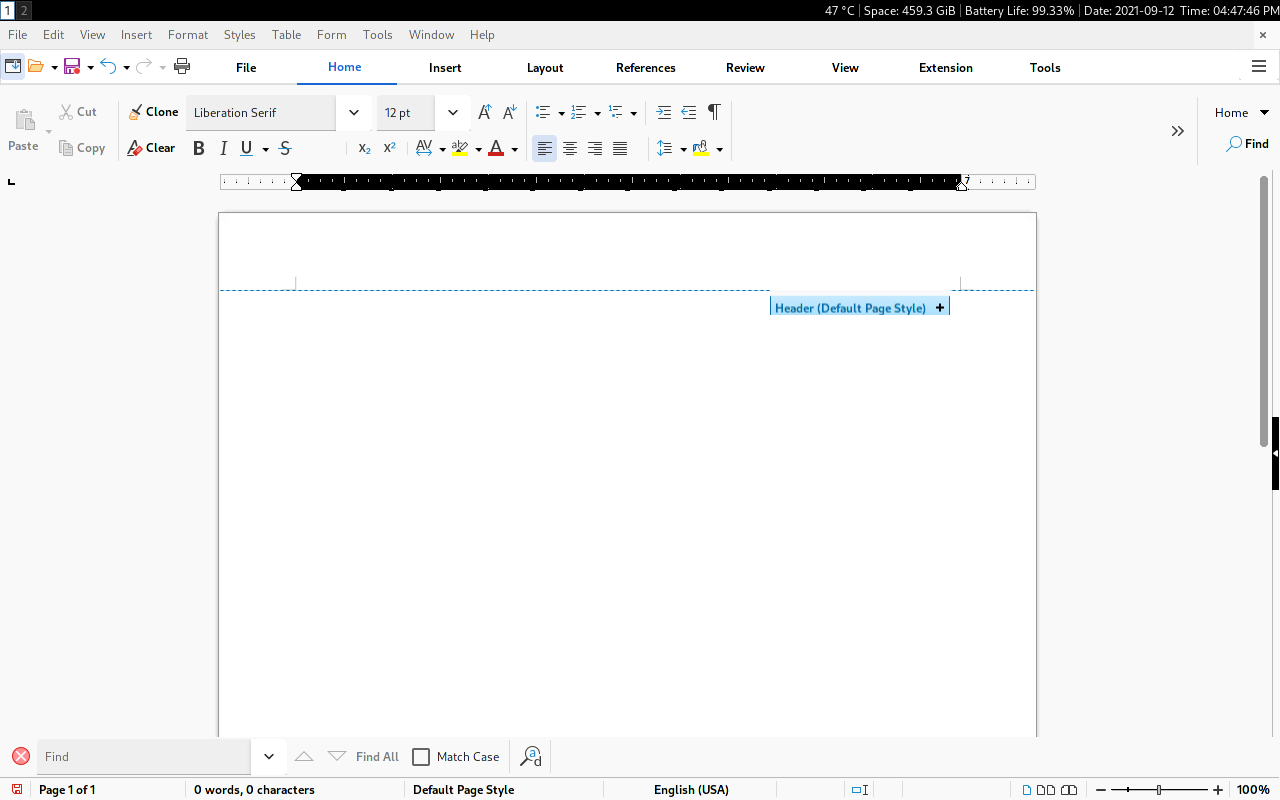Click the Open folder icon

click(36, 67)
